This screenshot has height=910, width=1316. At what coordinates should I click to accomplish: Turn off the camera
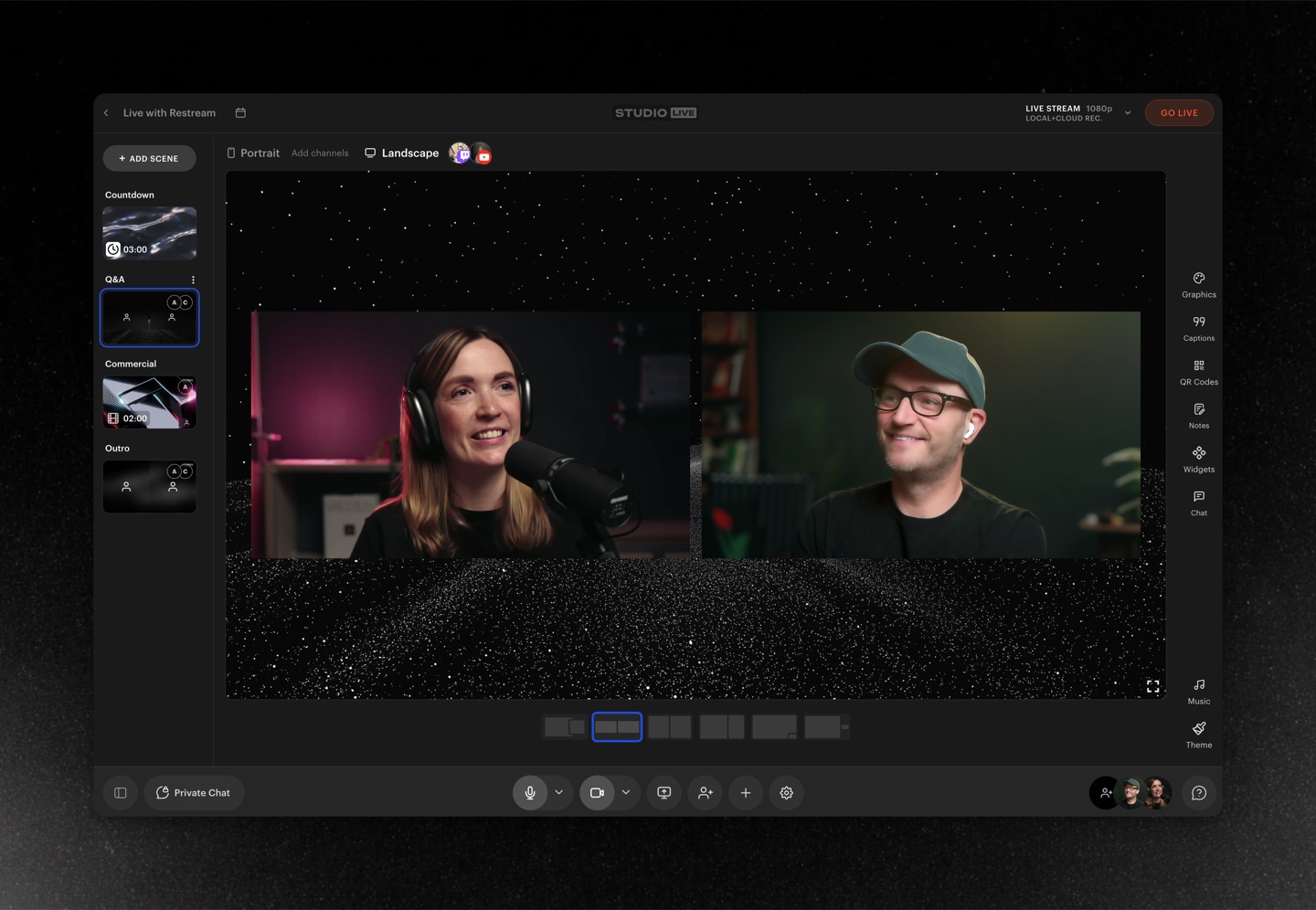coord(597,793)
